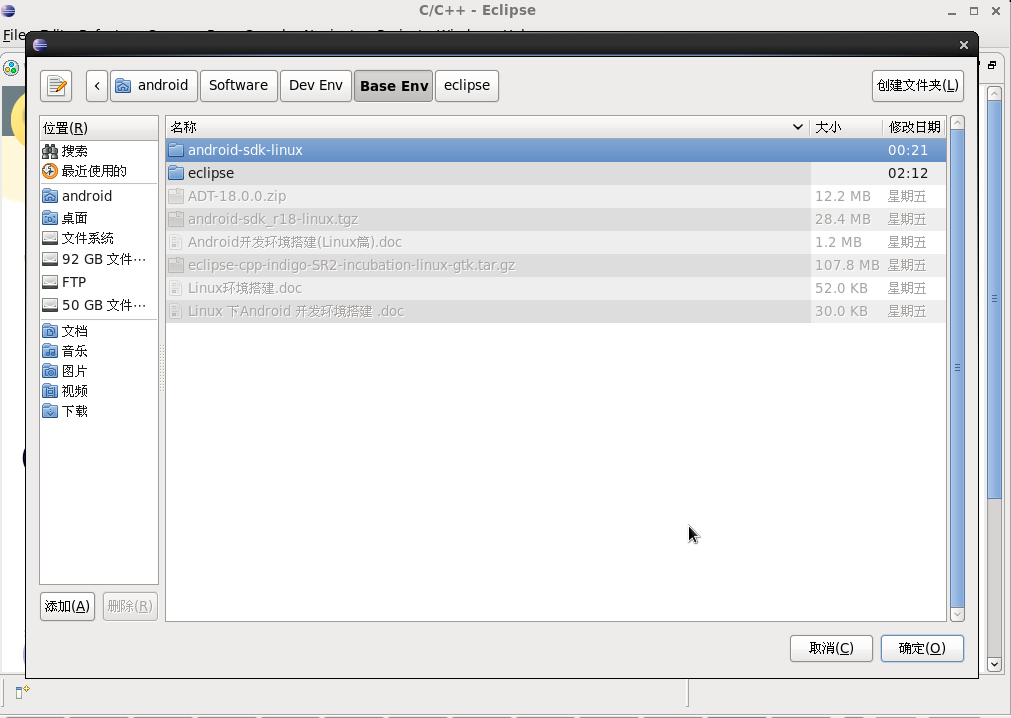Click the back chevron in path bar
The image size is (1011, 718).
click(96, 85)
